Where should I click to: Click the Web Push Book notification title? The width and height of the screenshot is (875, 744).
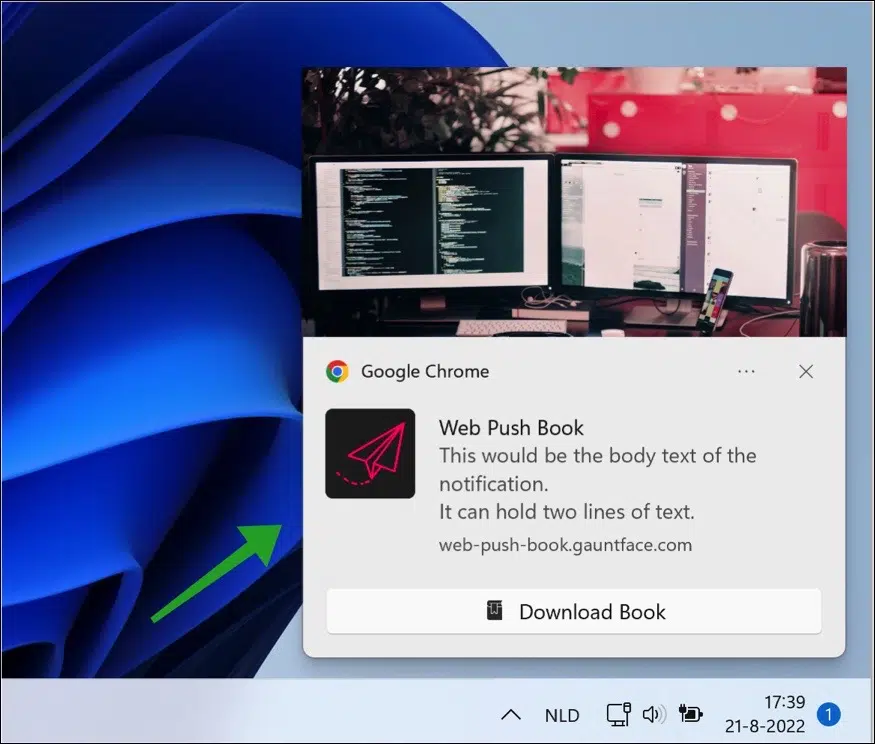click(511, 428)
